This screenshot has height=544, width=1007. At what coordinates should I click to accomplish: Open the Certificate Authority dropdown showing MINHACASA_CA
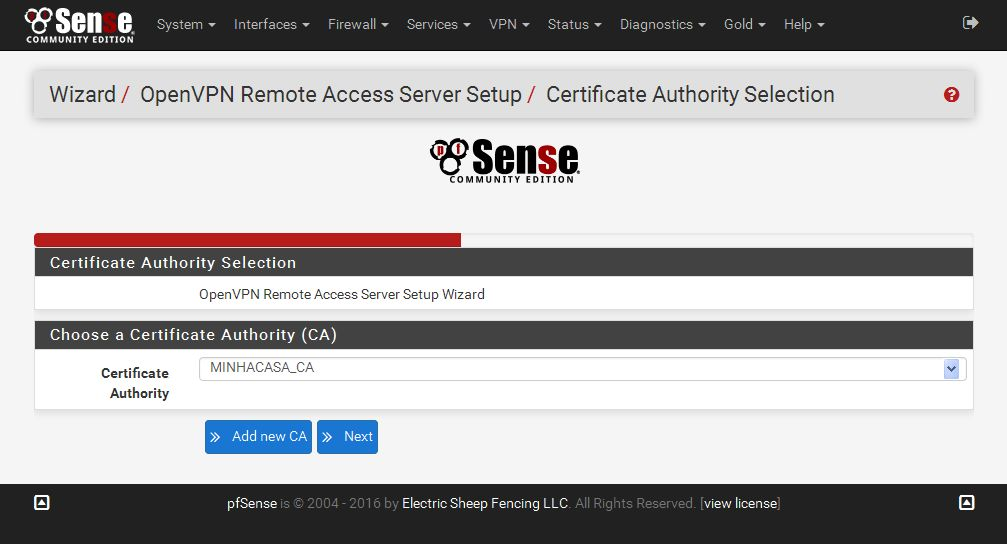pyautogui.click(x=582, y=369)
